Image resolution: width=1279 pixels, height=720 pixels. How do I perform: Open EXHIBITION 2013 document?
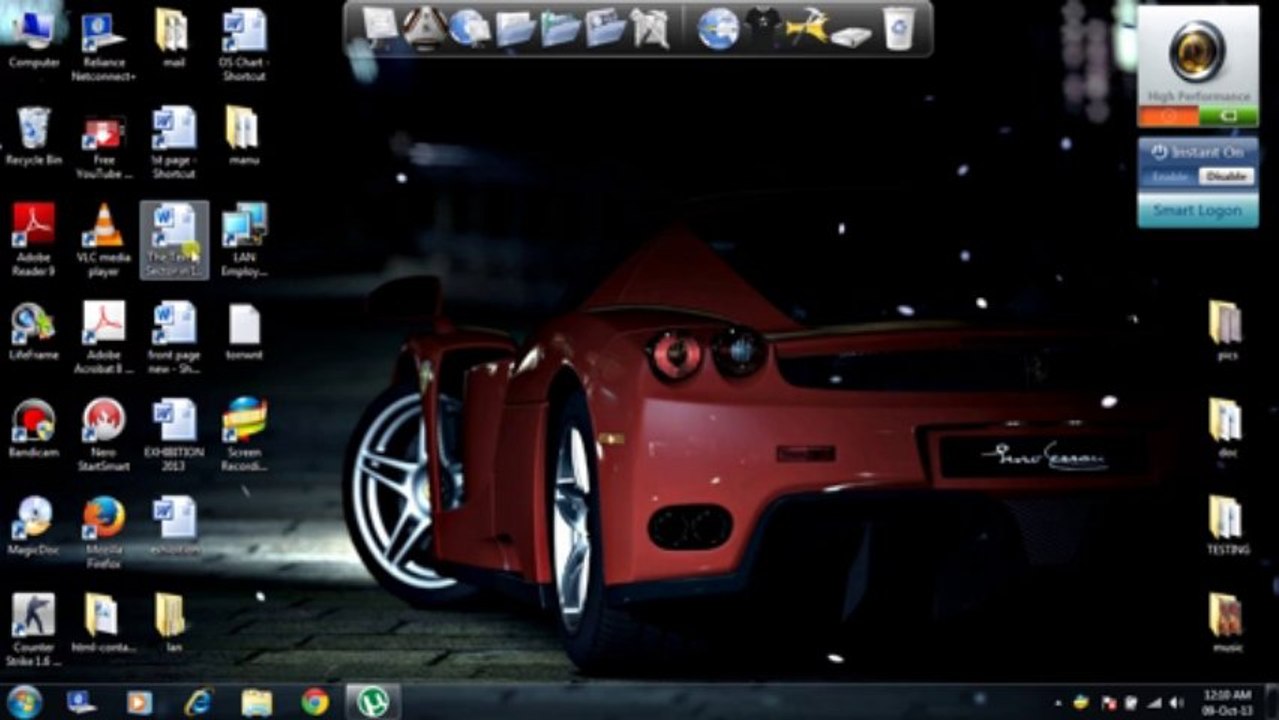pos(174,434)
